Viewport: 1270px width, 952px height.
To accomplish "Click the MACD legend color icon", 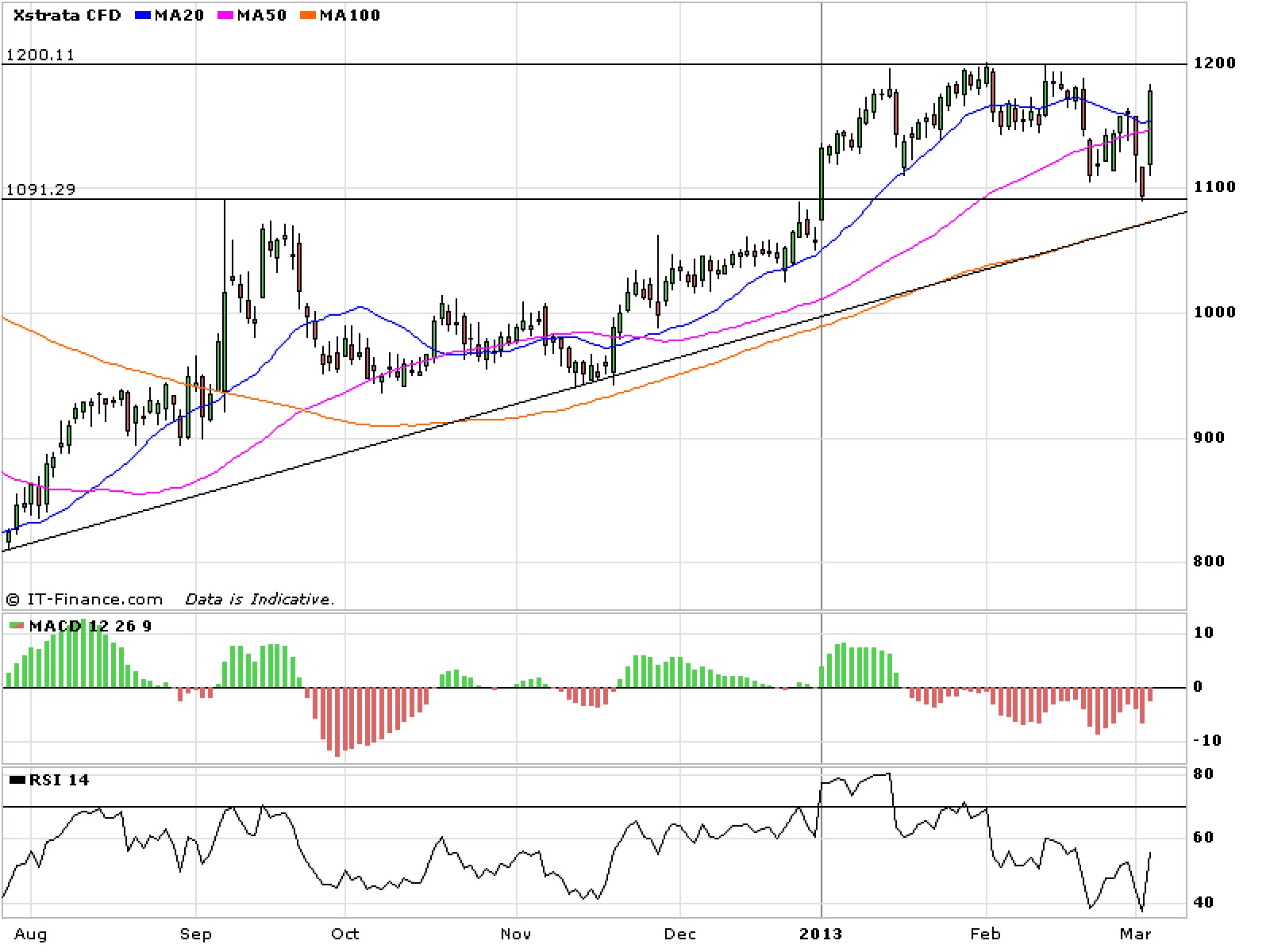I will (x=17, y=626).
